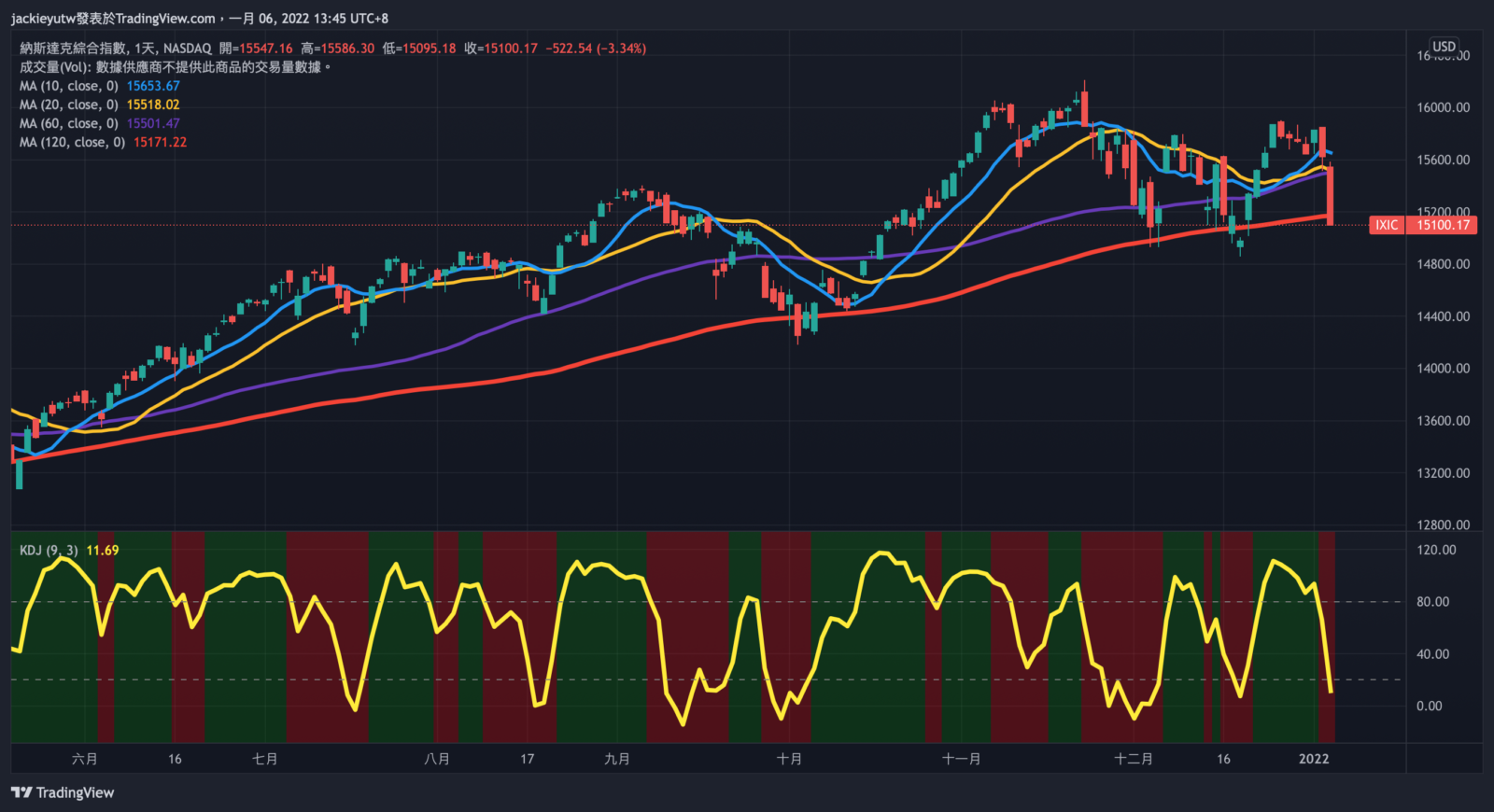
Task: Click the MA (120, close, 0) legend
Action: 73,142
